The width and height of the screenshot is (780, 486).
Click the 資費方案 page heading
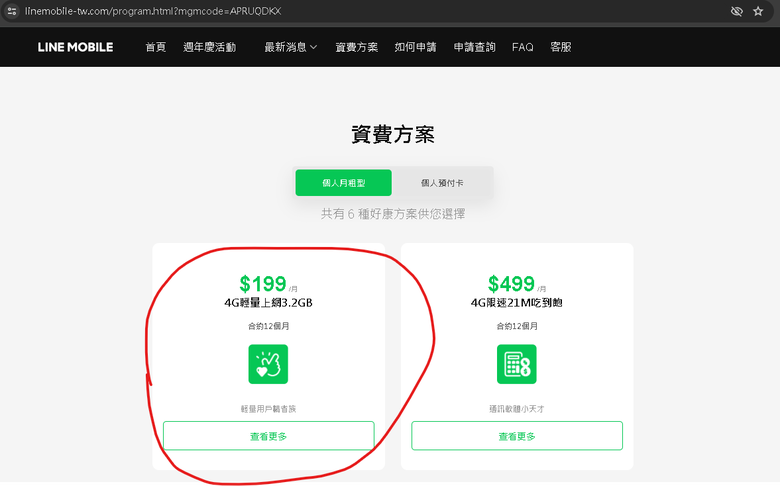(393, 134)
